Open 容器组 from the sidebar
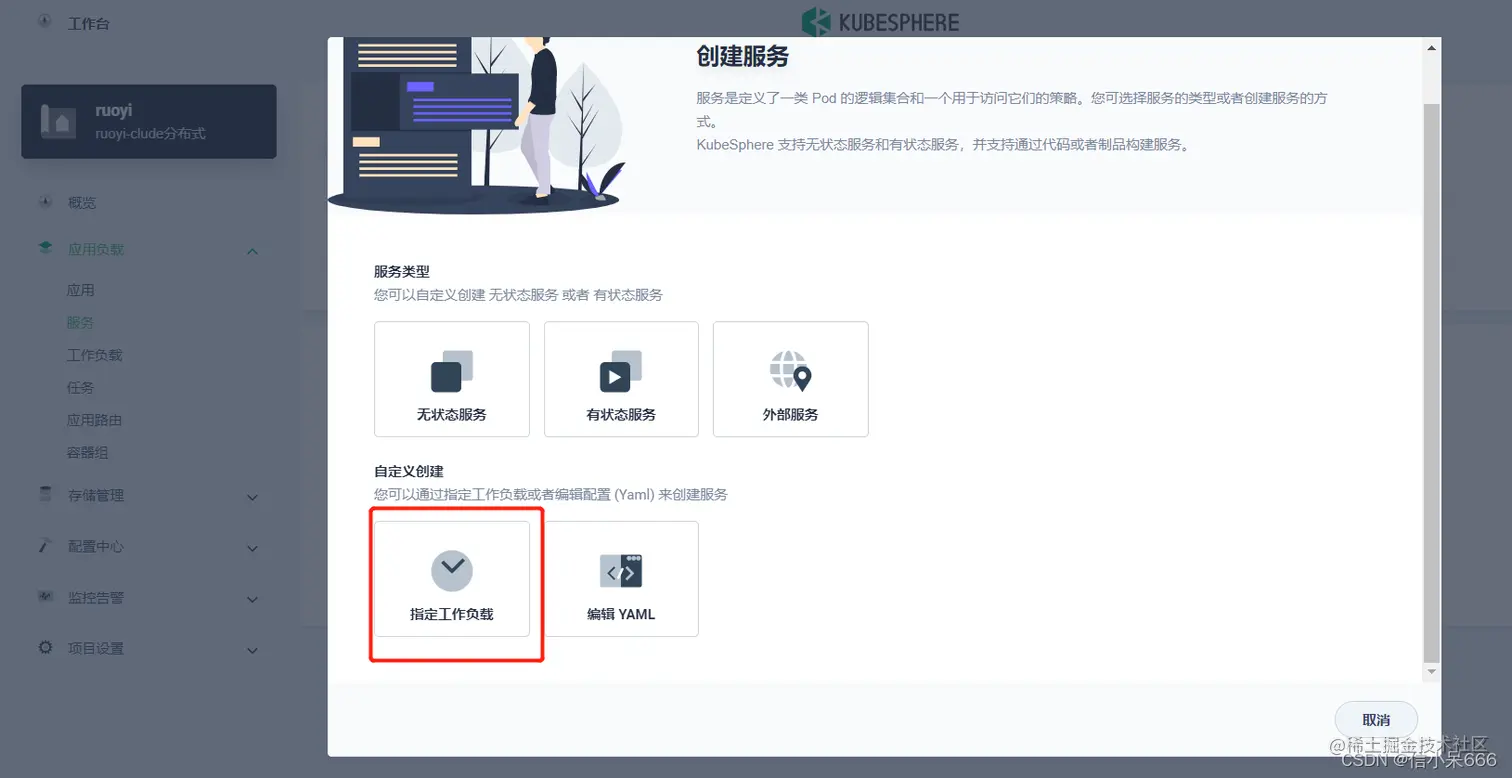The width and height of the screenshot is (1512, 778). pyautogui.click(x=88, y=452)
